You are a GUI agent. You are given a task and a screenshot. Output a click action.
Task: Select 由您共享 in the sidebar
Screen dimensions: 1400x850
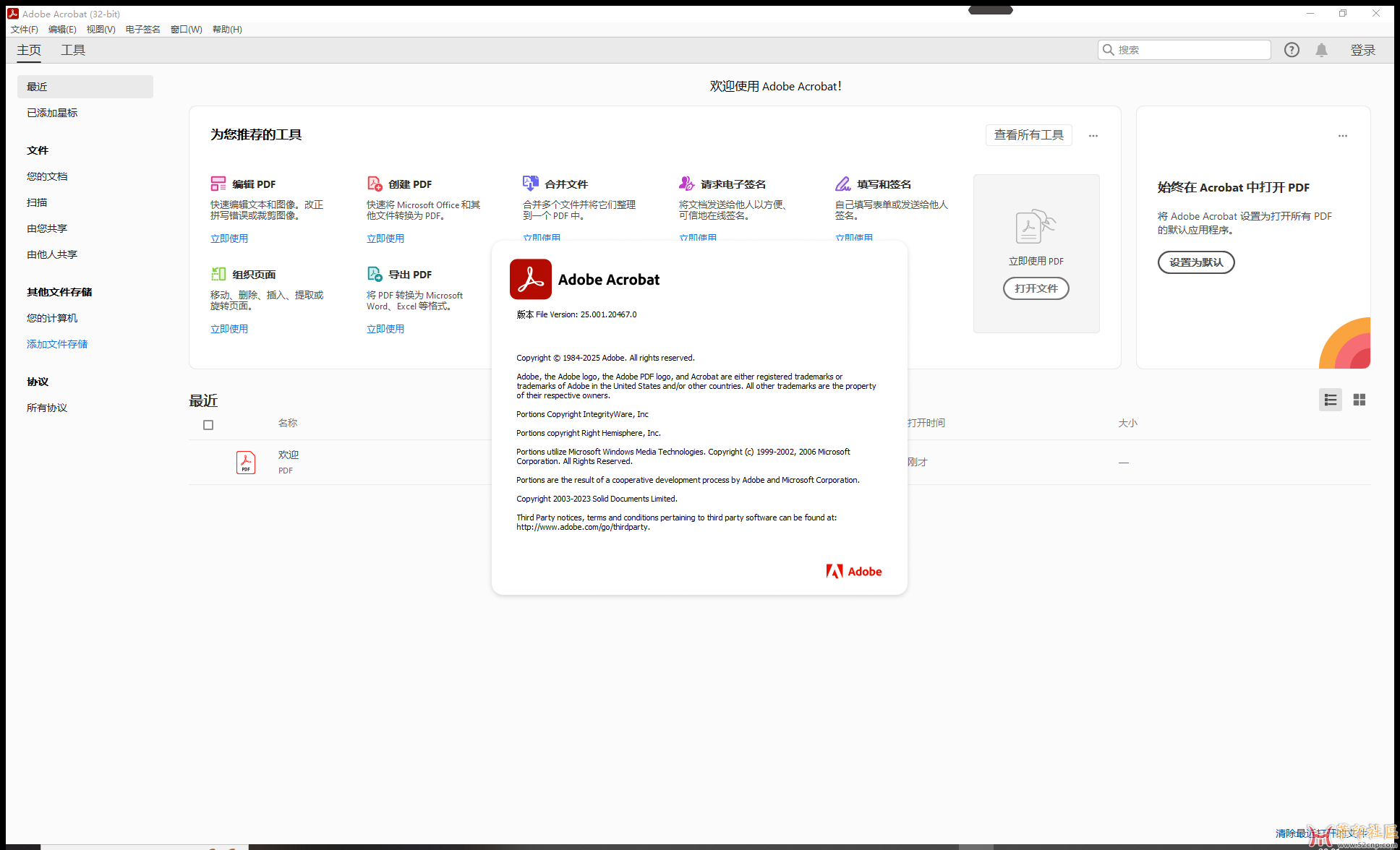pos(47,228)
